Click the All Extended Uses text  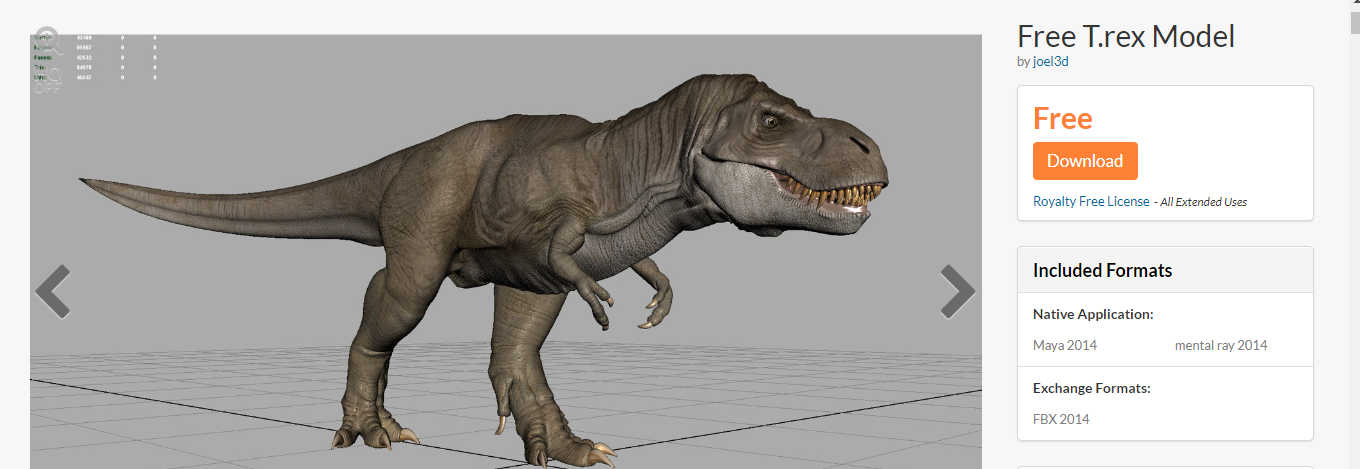(1203, 202)
